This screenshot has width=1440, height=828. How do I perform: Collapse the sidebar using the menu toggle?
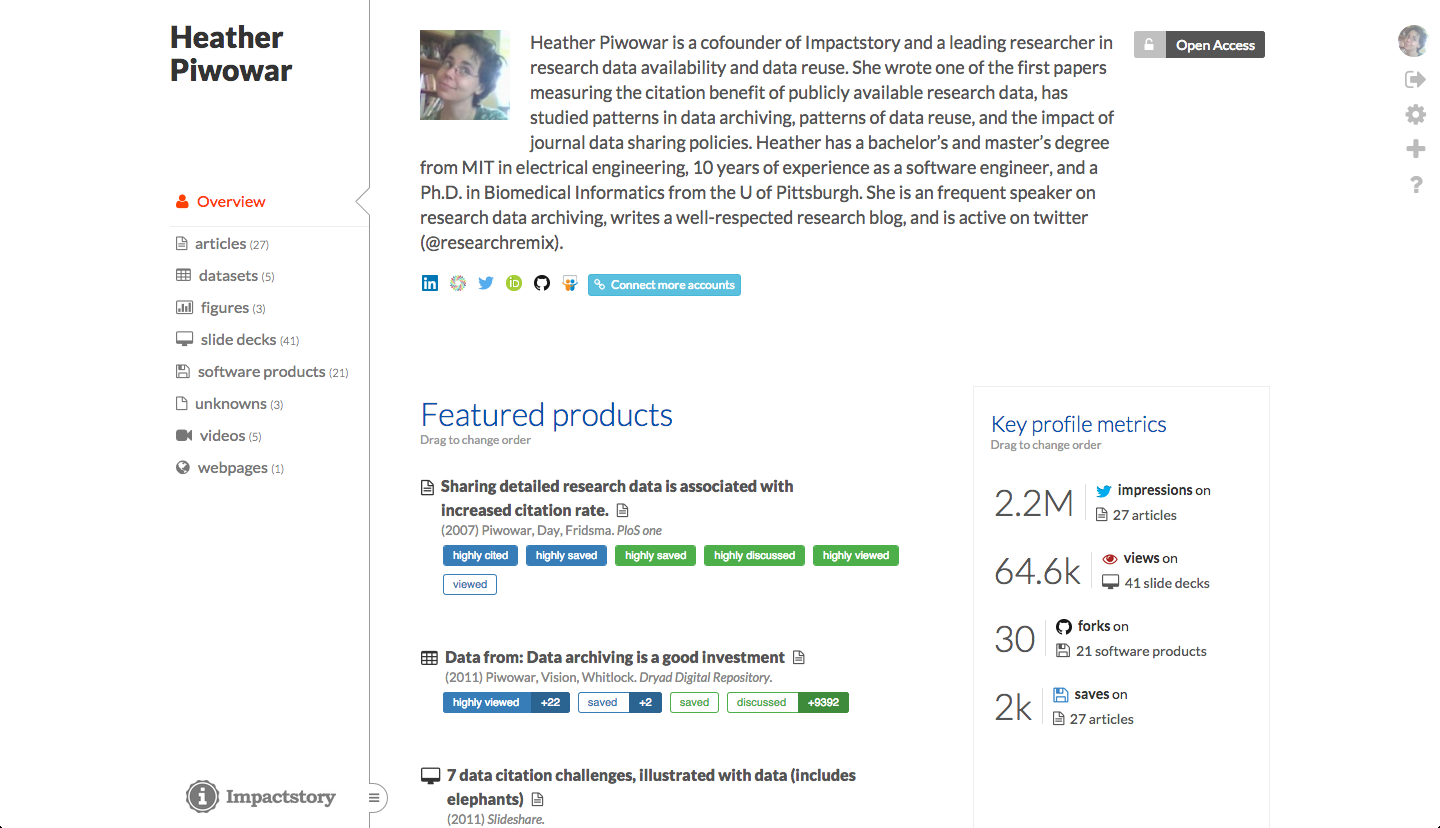click(374, 798)
